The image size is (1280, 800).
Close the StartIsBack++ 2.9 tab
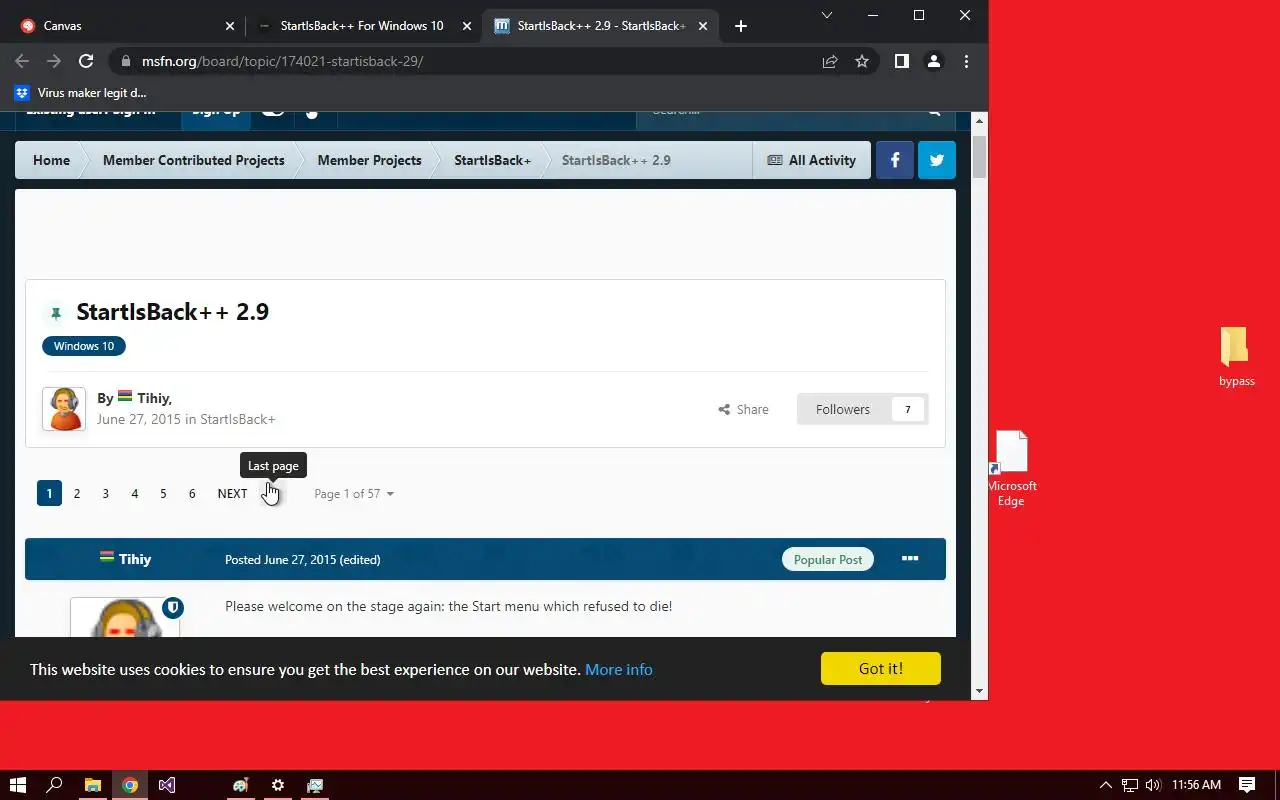pyautogui.click(x=703, y=26)
